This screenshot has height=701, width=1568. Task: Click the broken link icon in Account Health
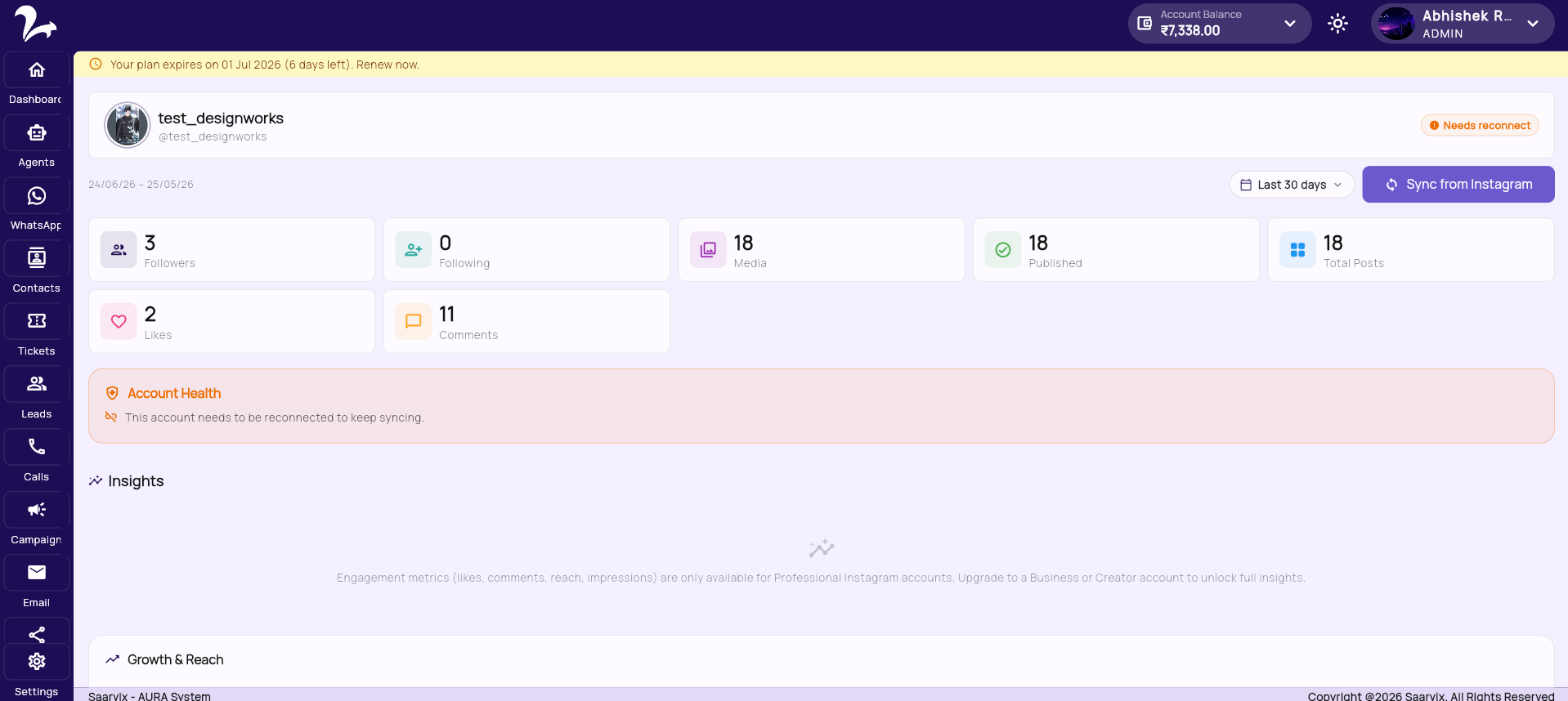click(111, 417)
